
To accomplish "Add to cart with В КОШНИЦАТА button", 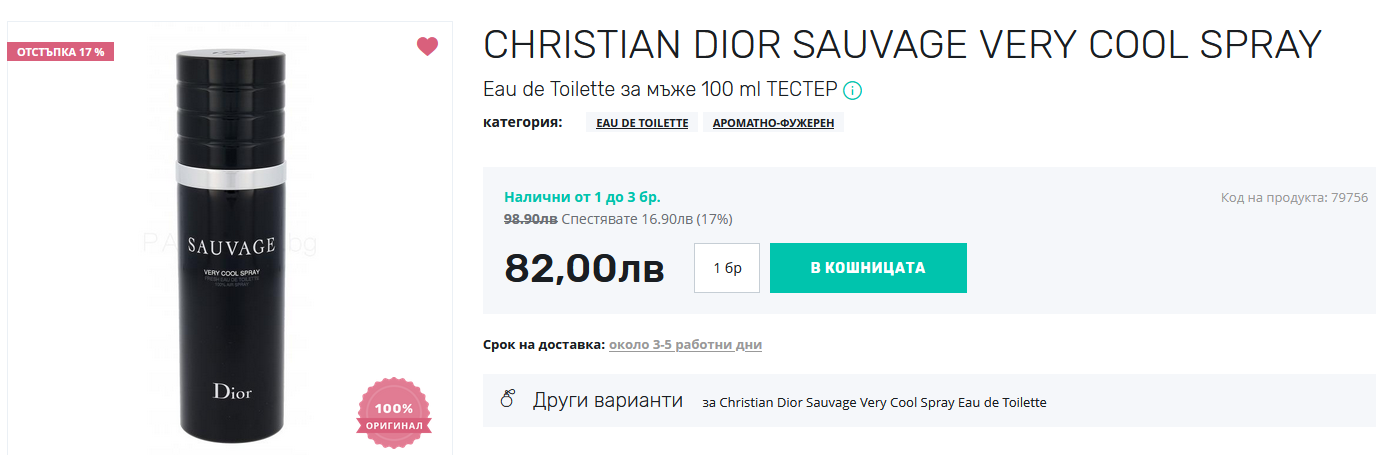I will pos(868,268).
